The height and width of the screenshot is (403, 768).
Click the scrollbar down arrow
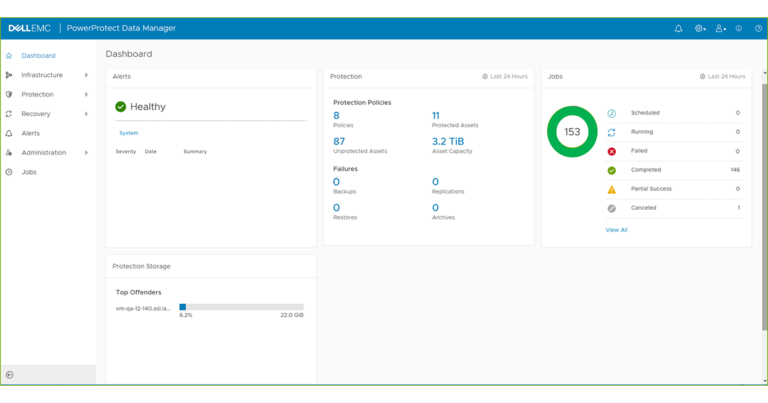coord(765,381)
